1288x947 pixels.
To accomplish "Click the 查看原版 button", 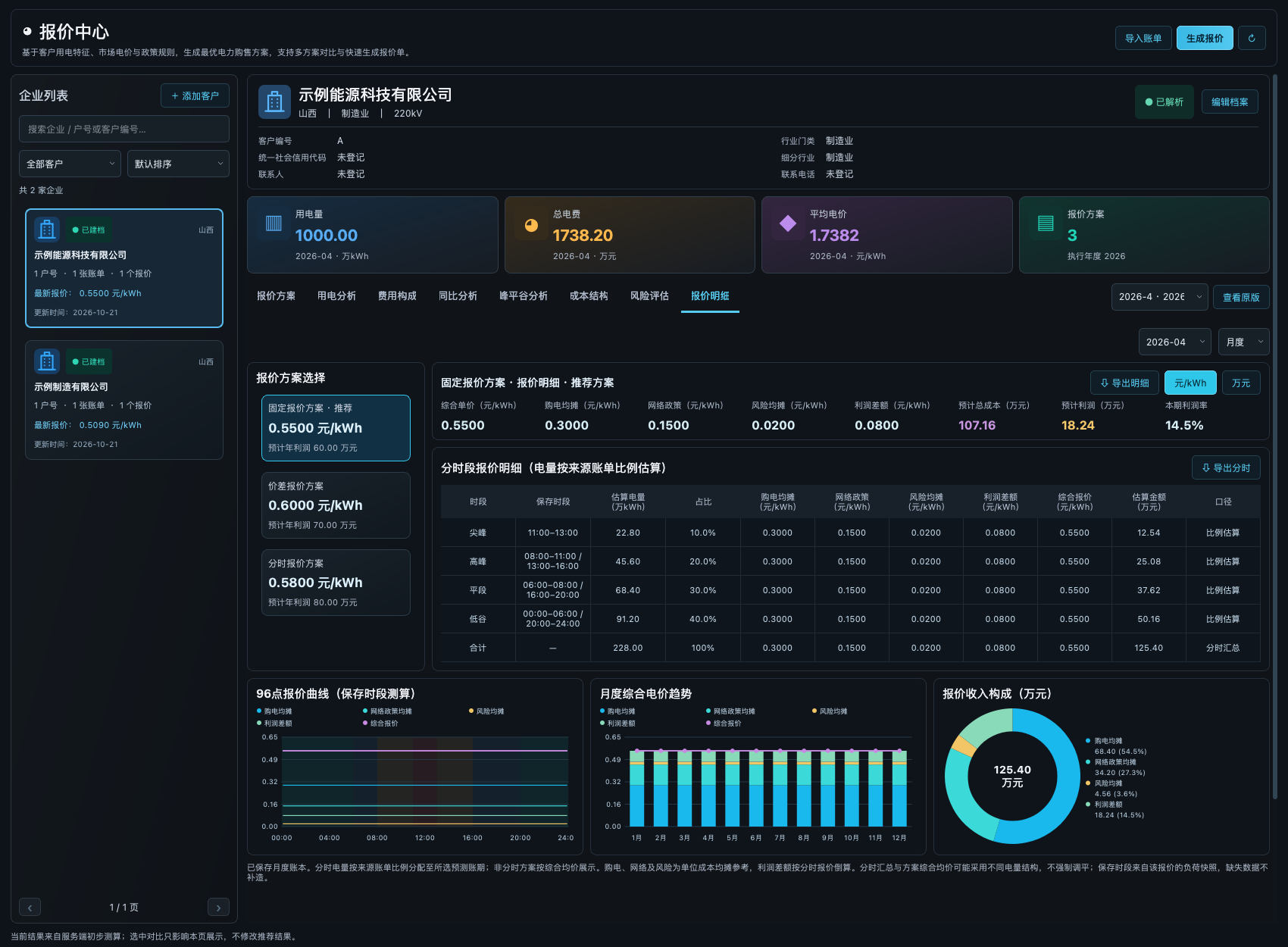I will click(1241, 297).
